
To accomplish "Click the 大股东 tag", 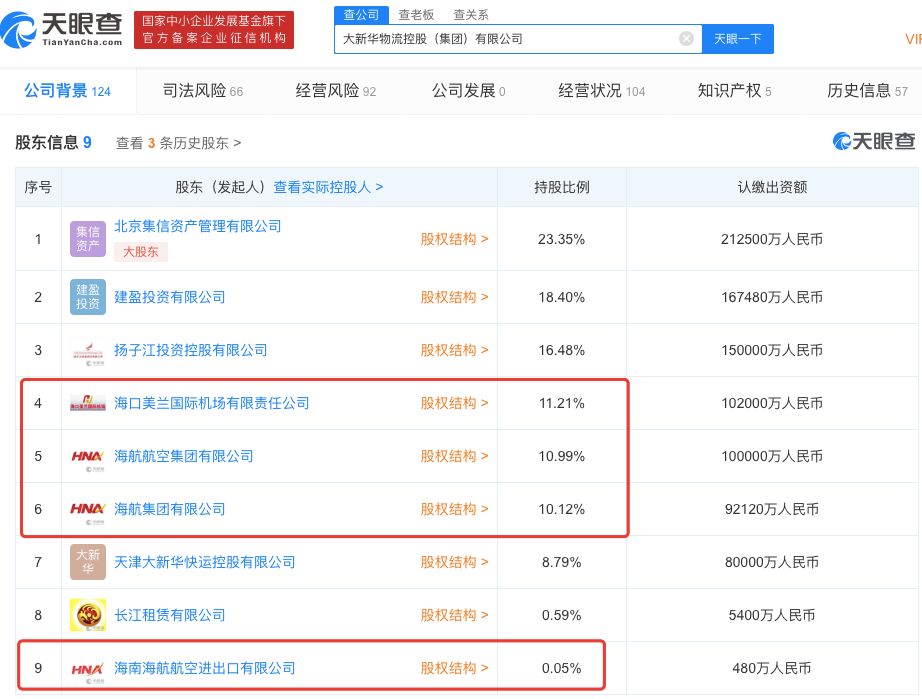I will (141, 252).
